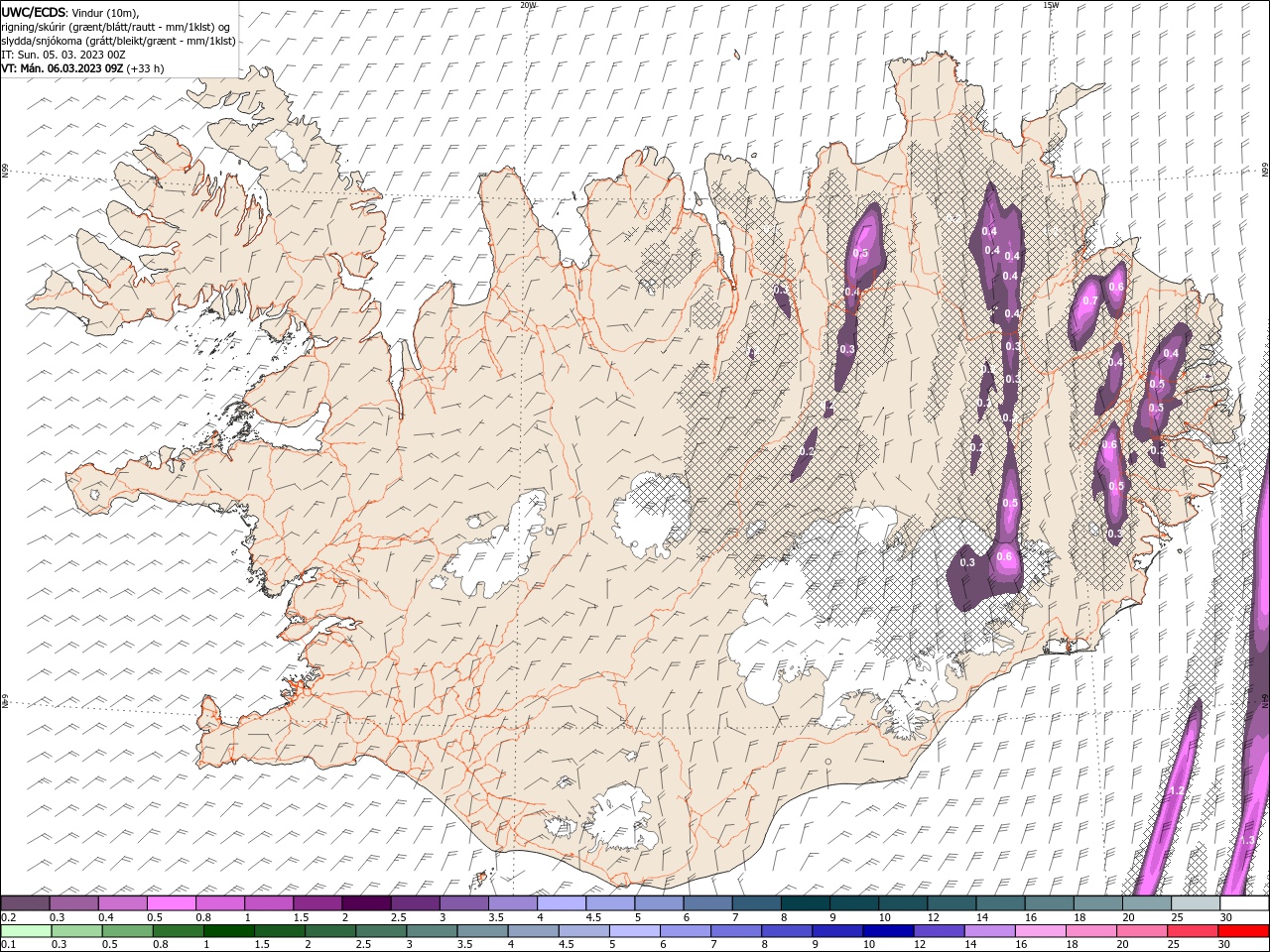Click the '0.1' label in the rain legend row

click(x=8, y=945)
